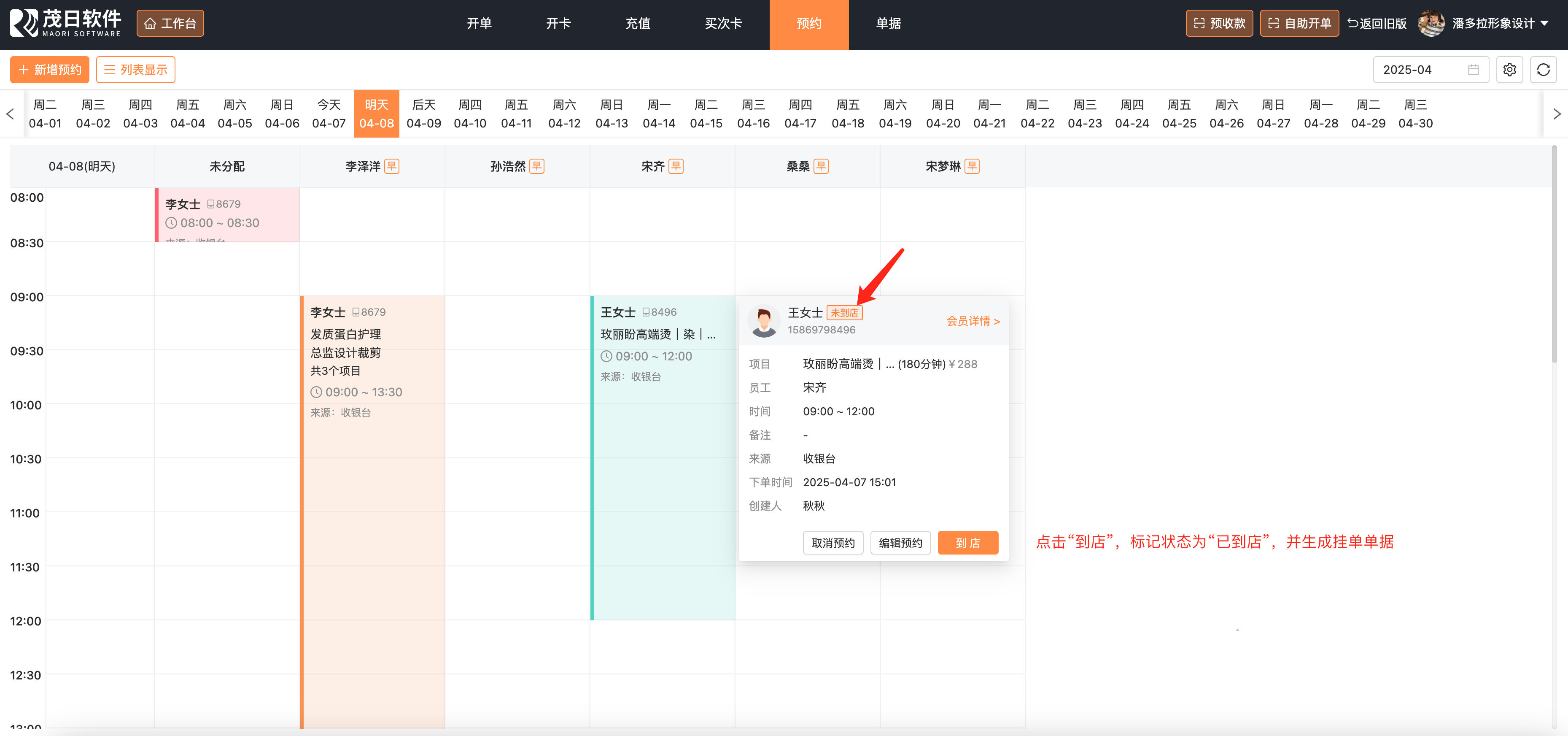The width and height of the screenshot is (1568, 736).
Task: Click 新增预约 to add an appointment
Action: [50, 70]
